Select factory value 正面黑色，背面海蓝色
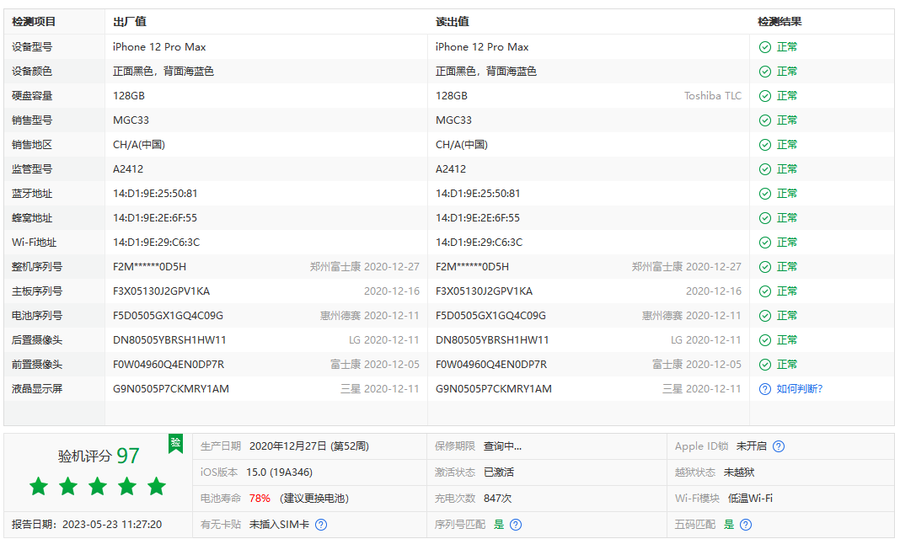 (x=163, y=71)
